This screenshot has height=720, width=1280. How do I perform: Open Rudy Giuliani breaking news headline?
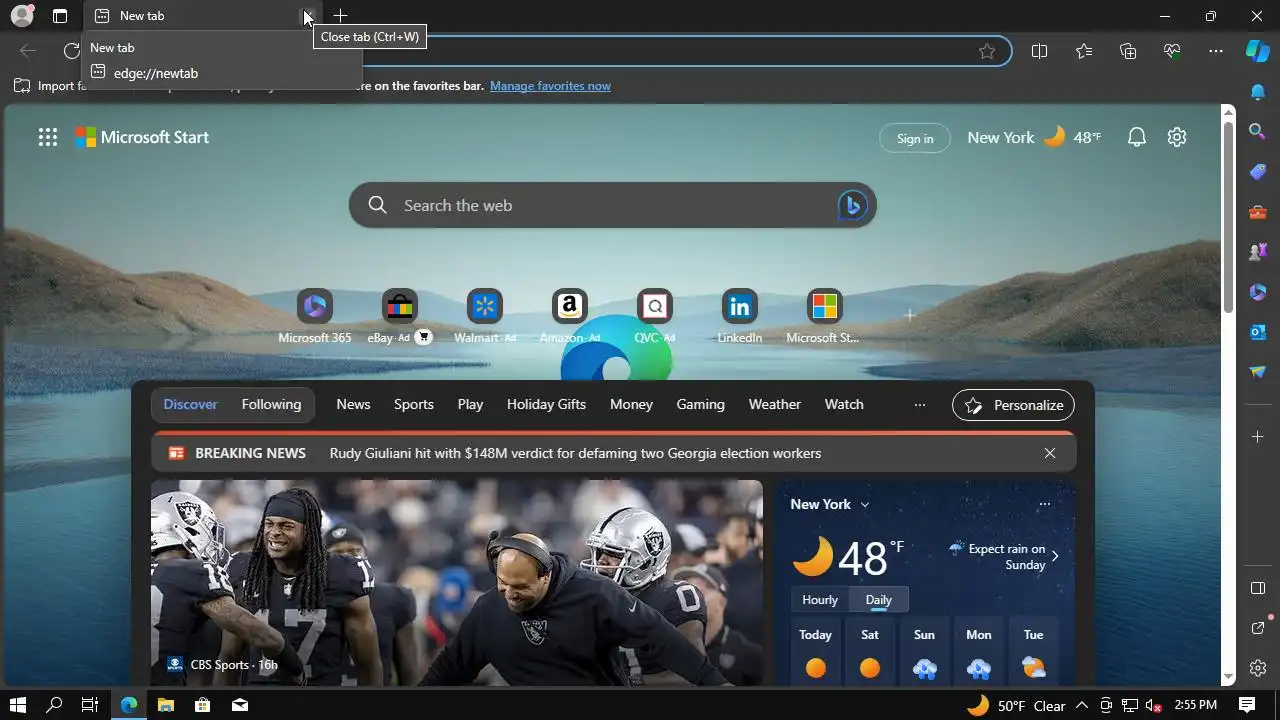coord(575,453)
